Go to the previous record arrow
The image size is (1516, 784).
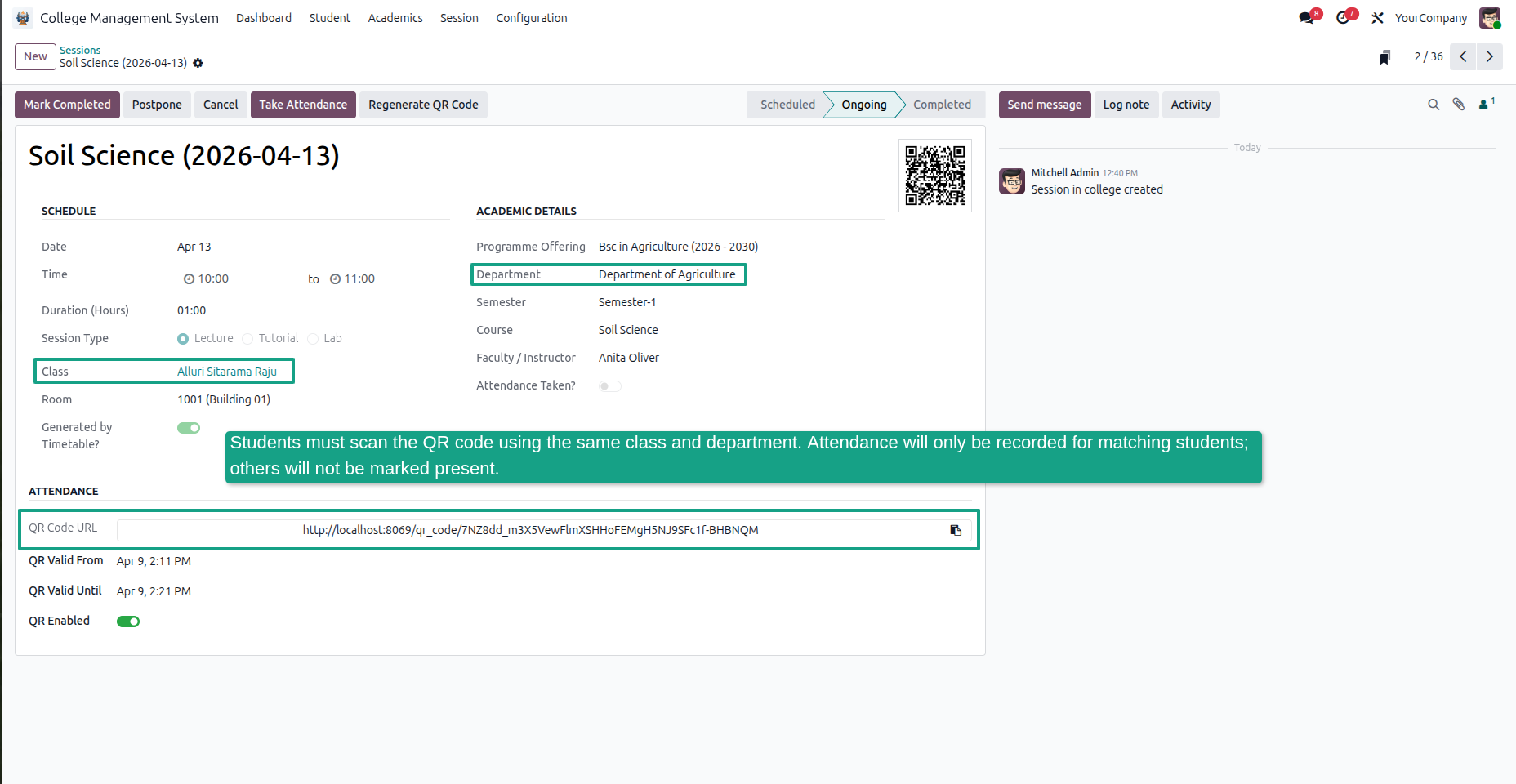[x=1463, y=56]
